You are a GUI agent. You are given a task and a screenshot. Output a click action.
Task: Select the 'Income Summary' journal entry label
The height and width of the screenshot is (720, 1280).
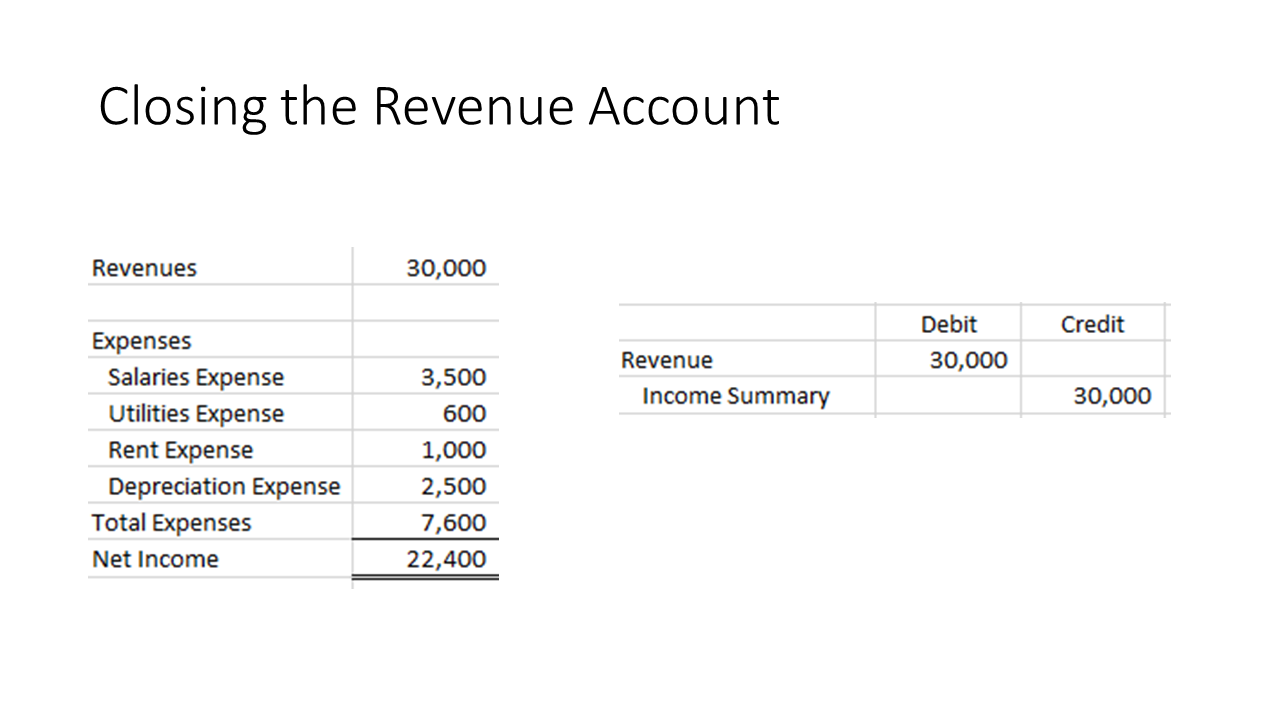click(x=736, y=396)
